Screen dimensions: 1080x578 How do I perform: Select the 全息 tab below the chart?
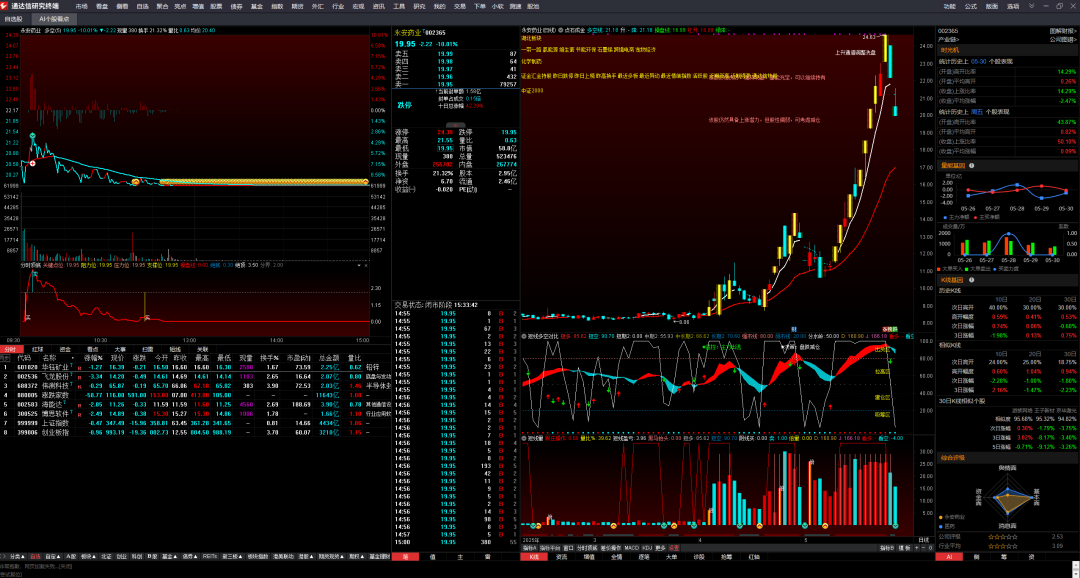click(x=616, y=557)
